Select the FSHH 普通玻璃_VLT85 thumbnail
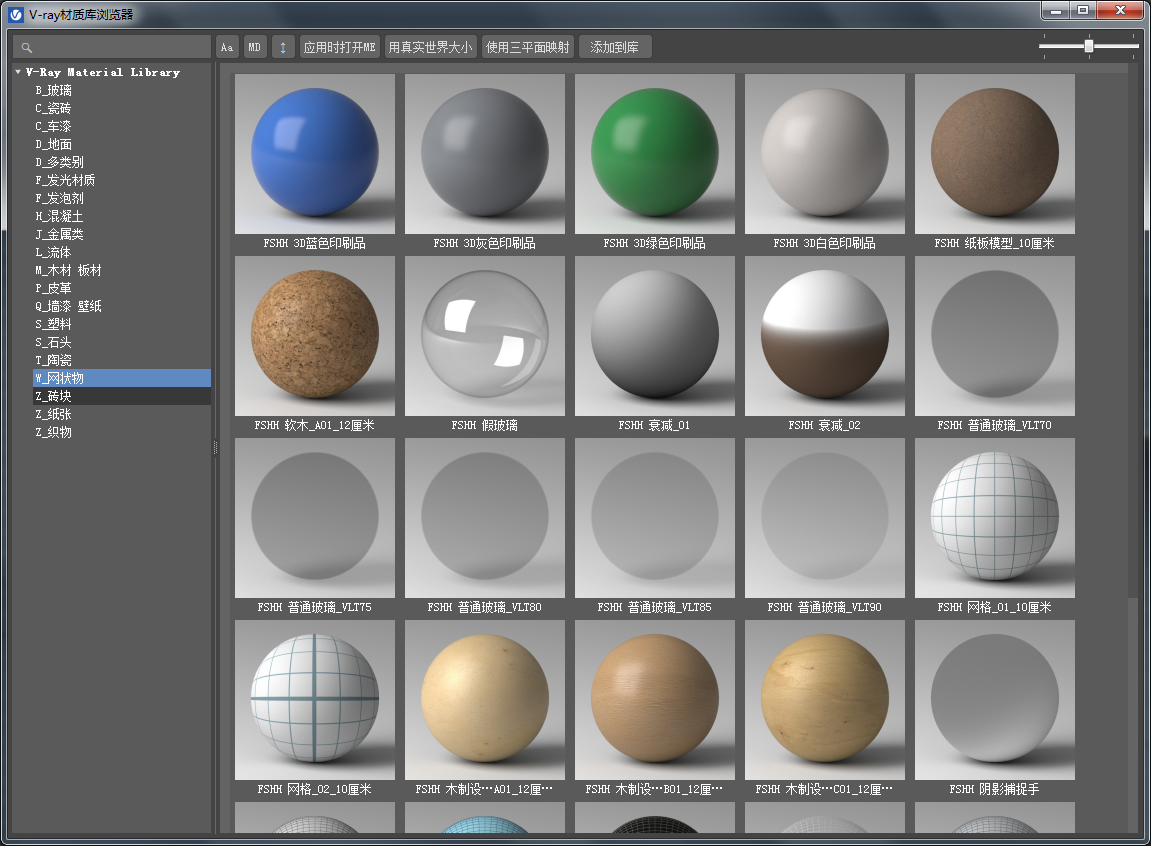Image resolution: width=1151 pixels, height=846 pixels. click(x=655, y=518)
